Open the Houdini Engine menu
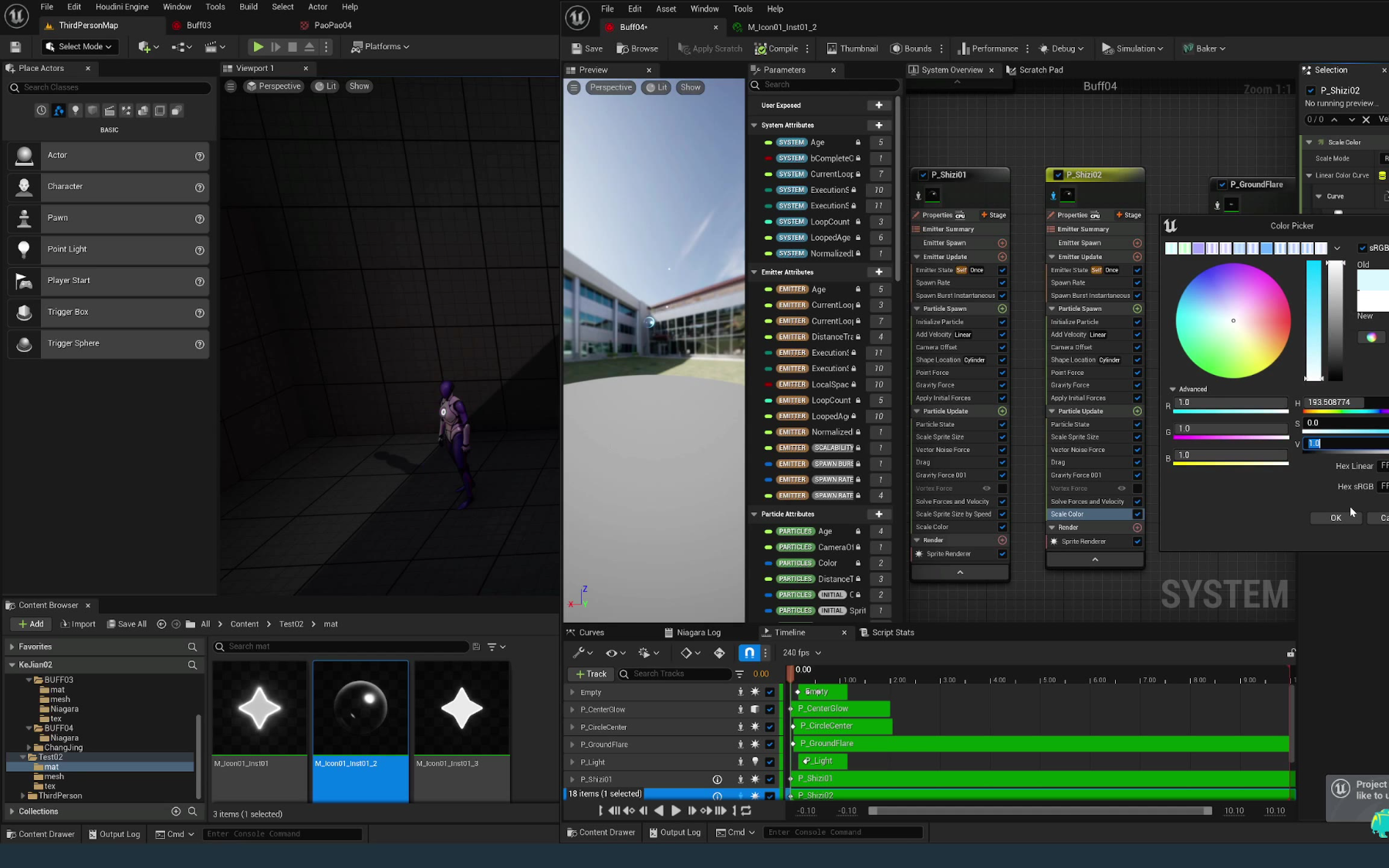 122,7
